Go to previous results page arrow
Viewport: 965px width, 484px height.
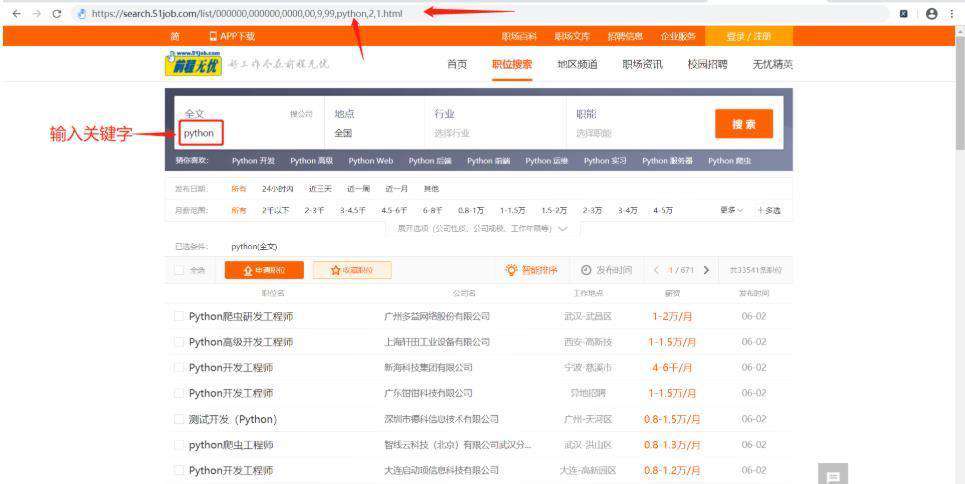click(657, 270)
